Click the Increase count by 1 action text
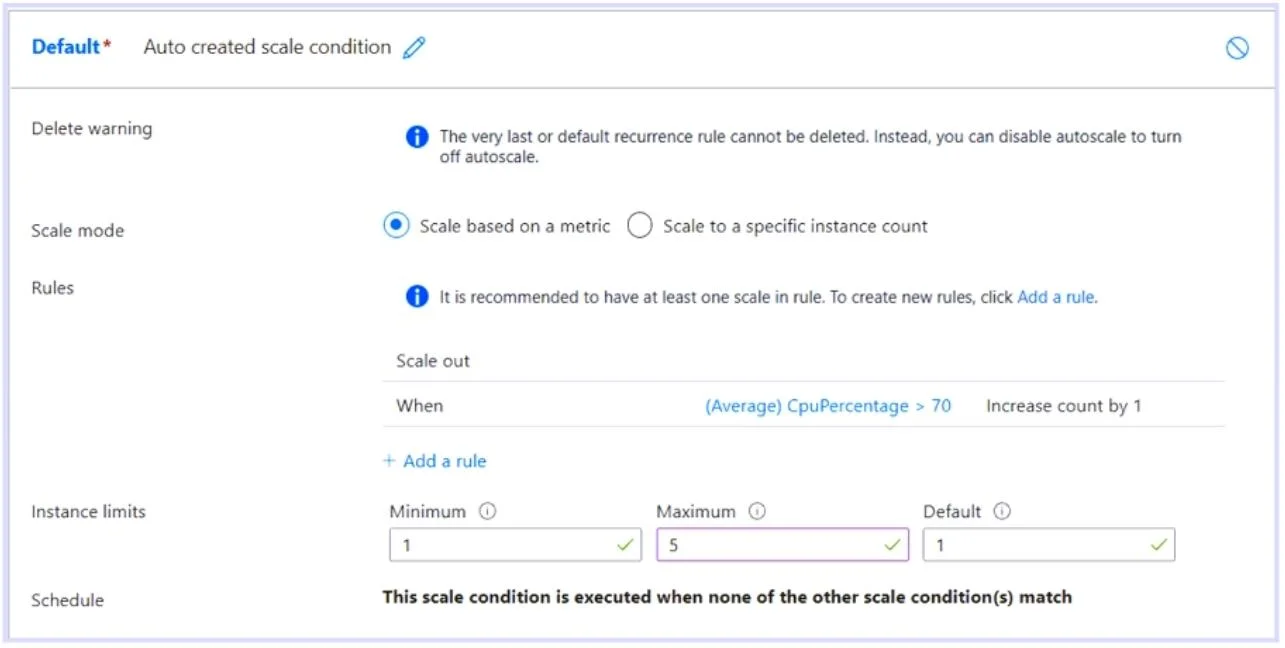Viewport: 1285px width, 648px height. [x=1064, y=406]
